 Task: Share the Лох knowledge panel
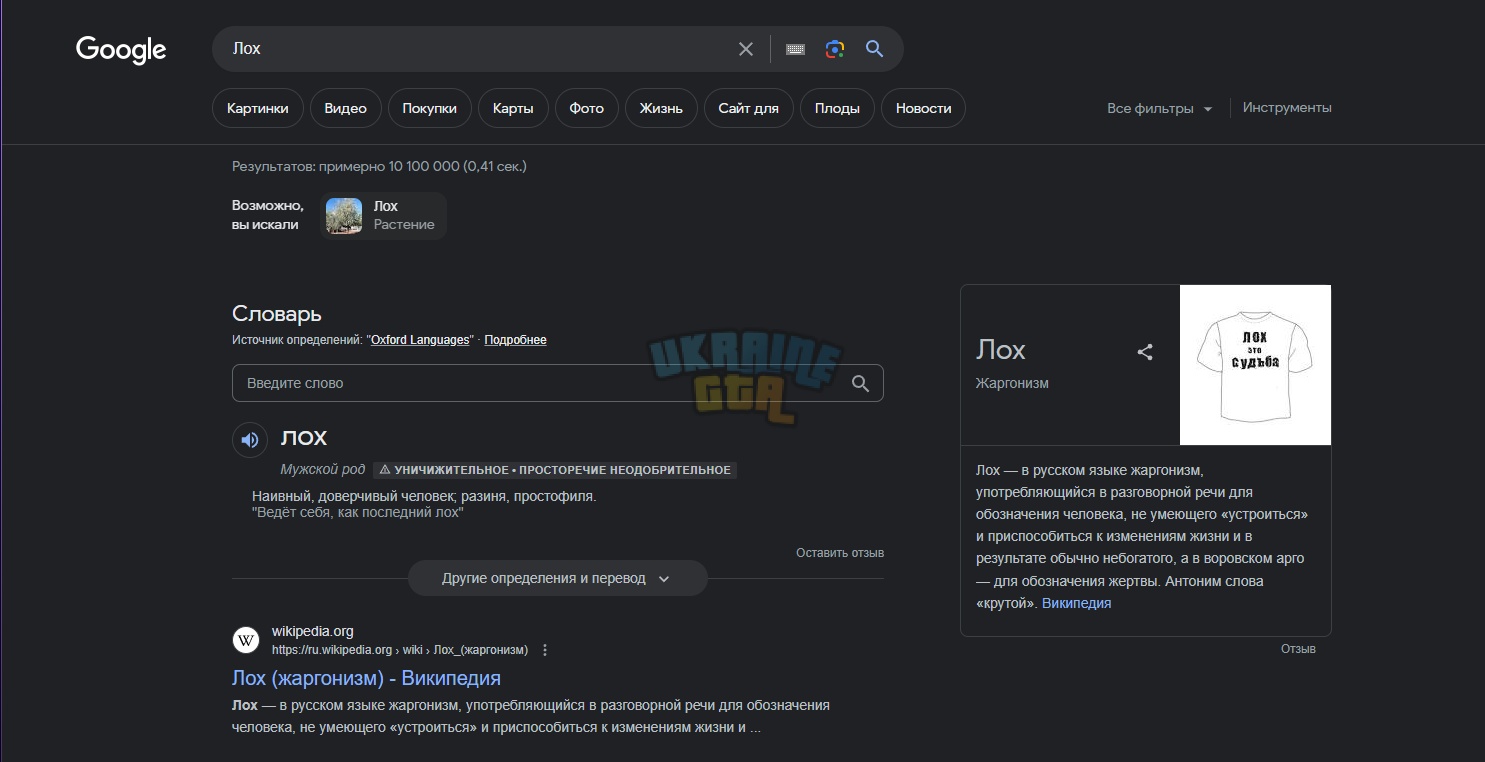(1146, 351)
